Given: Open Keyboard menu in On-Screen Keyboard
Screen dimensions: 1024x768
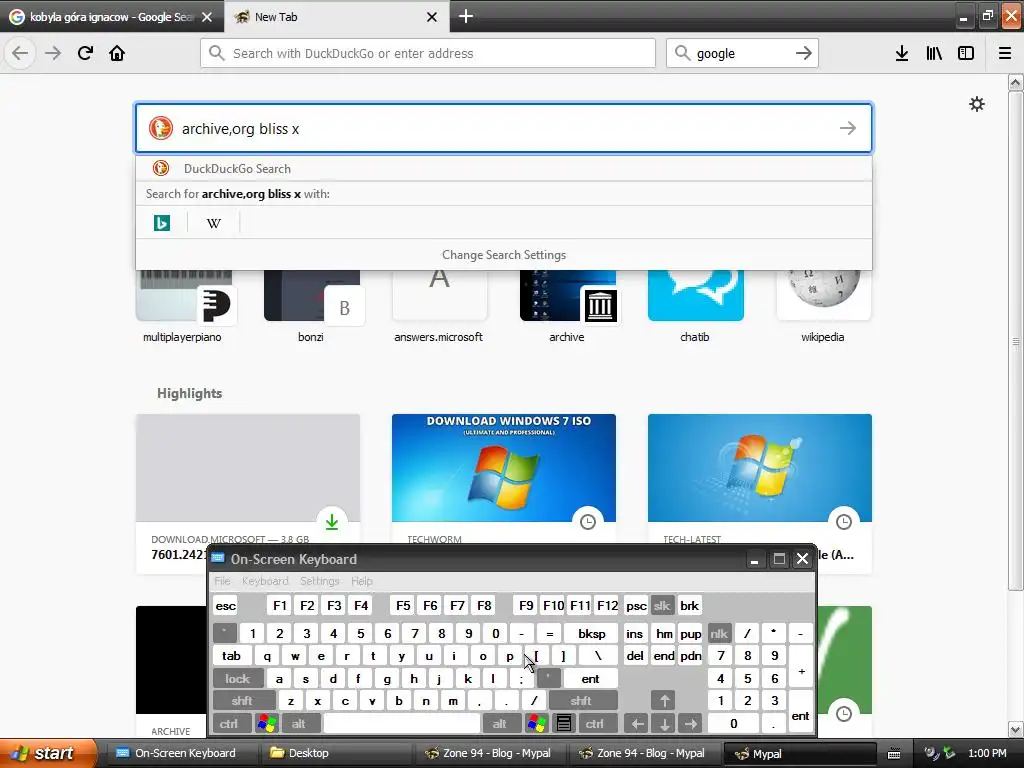Looking at the screenshot, I should 265,581.
